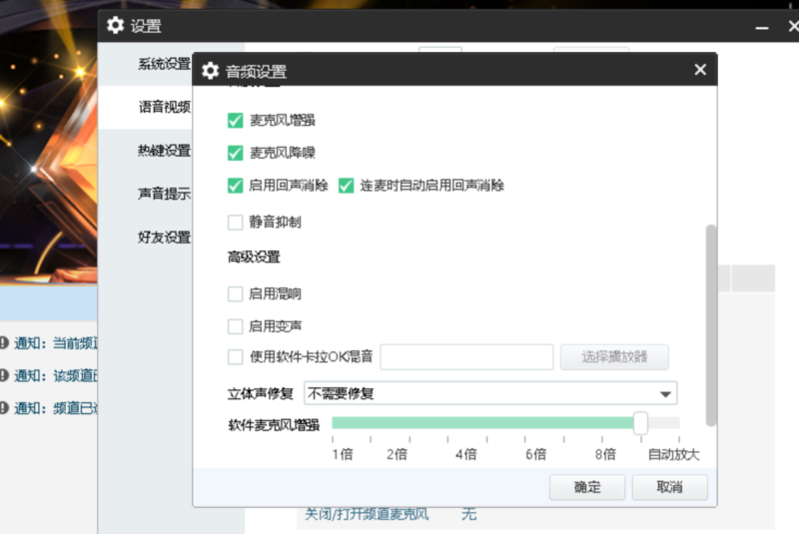Minimize the 设置 window
Image resolution: width=799 pixels, height=534 pixels.
pos(760,27)
